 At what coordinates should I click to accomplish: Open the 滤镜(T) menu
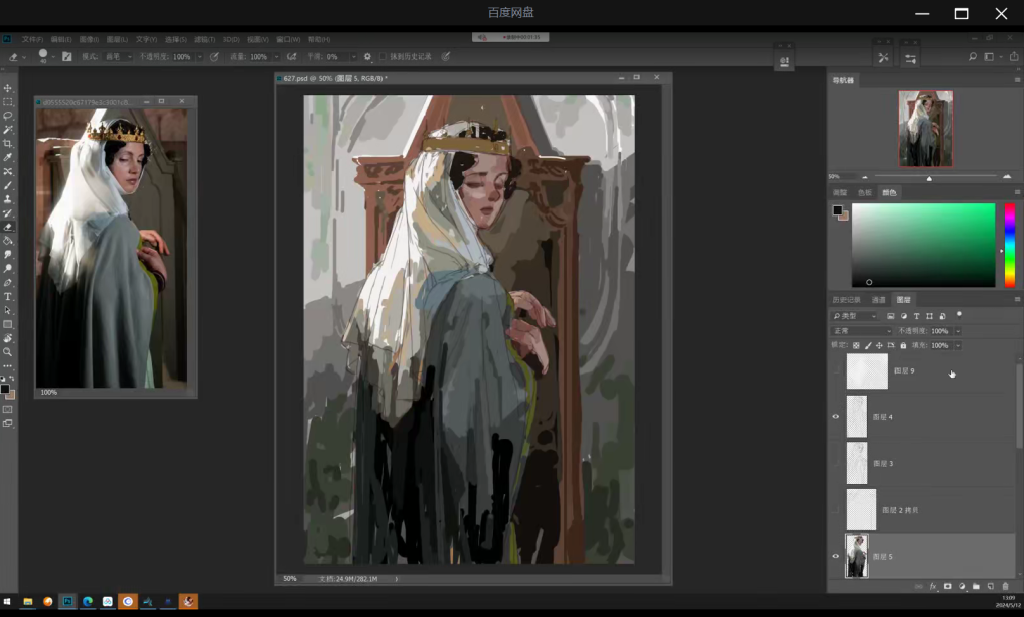(205, 39)
